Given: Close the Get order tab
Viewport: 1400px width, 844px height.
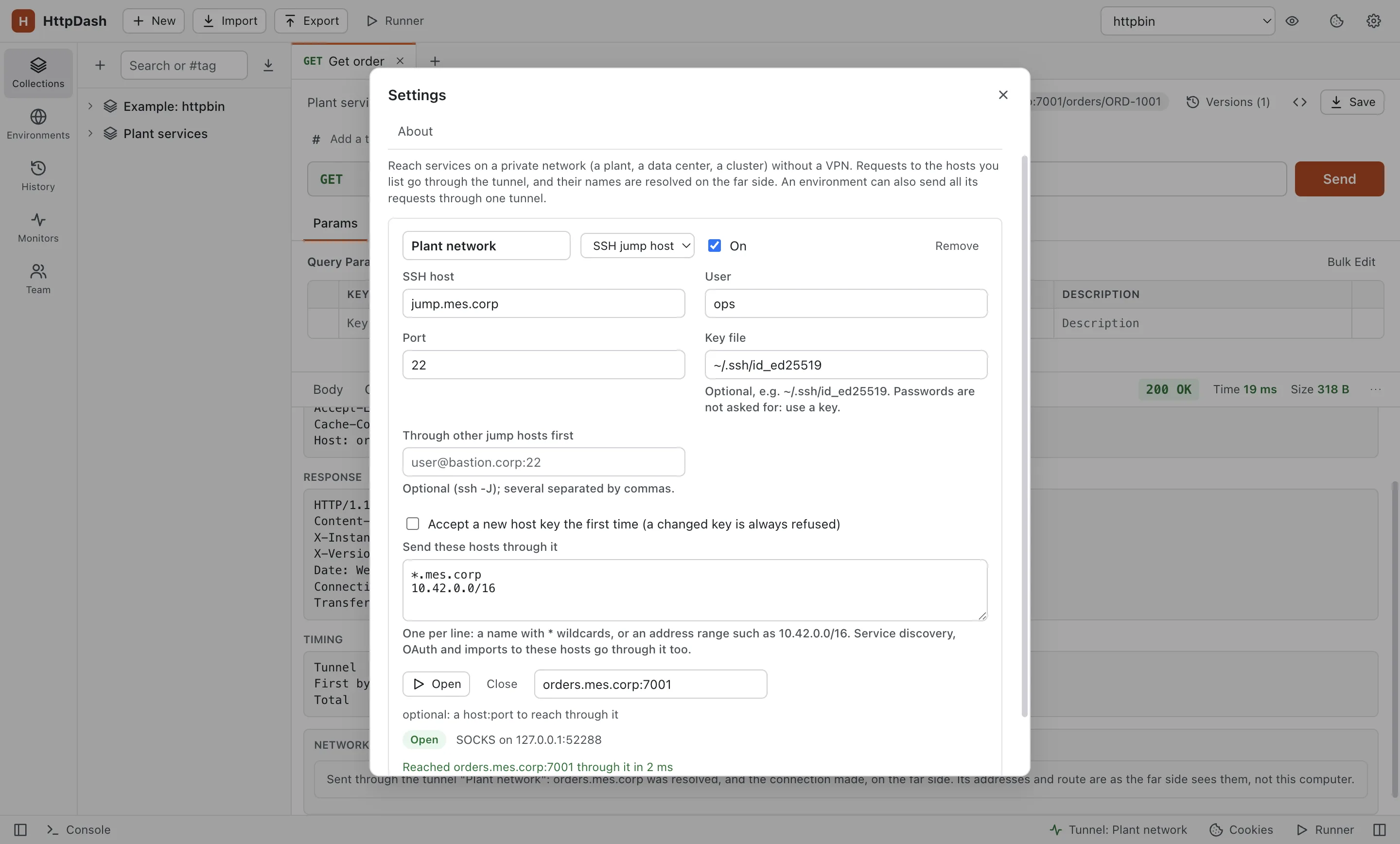Looking at the screenshot, I should [x=400, y=61].
